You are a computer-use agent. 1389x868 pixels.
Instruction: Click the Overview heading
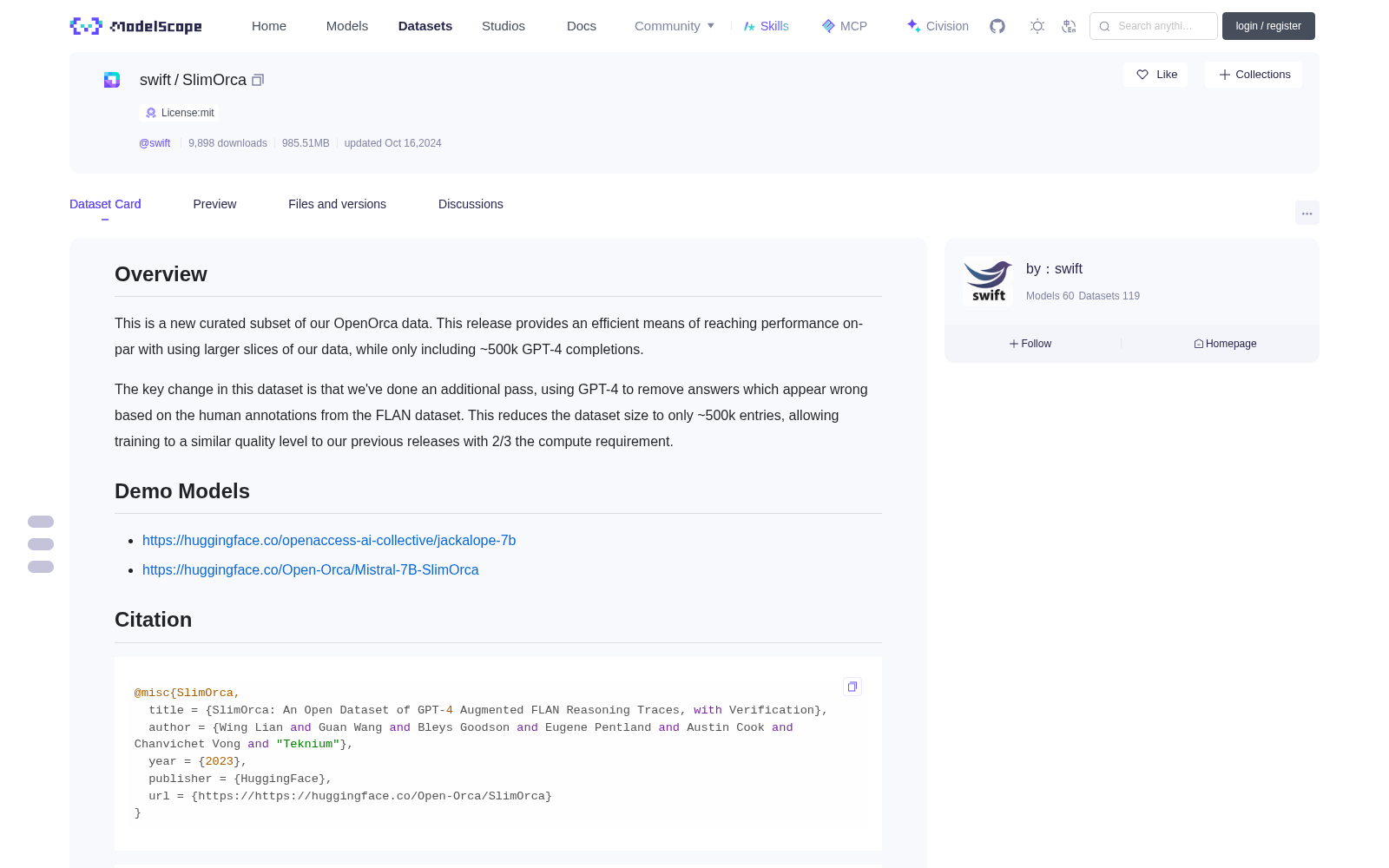coord(161,274)
